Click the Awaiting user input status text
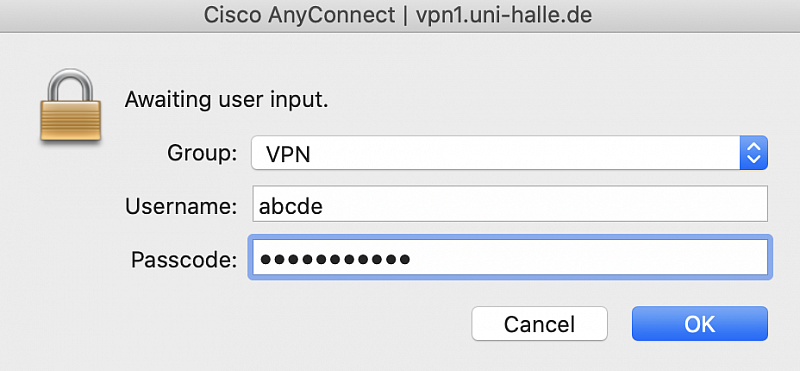The width and height of the screenshot is (800, 371). [x=227, y=100]
